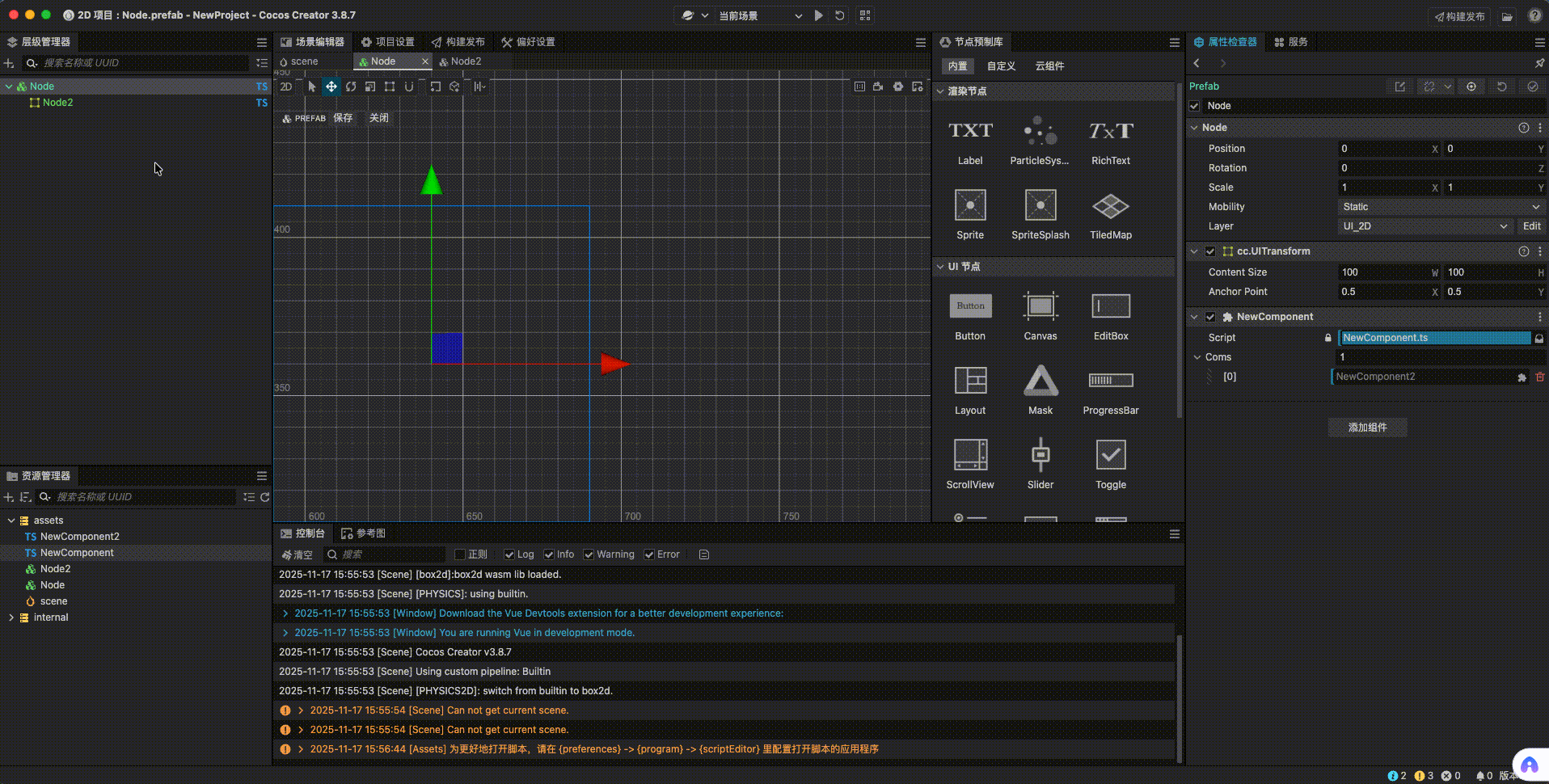Click the refresh icon in assets panel
This screenshot has height=784, width=1549.
pos(264,497)
